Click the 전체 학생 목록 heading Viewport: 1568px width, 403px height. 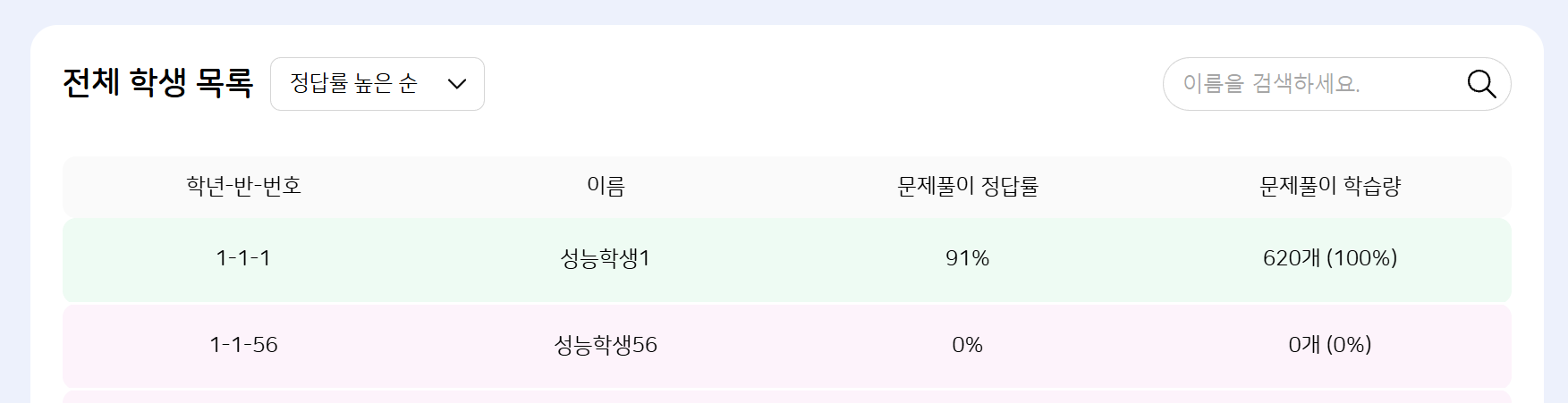pos(157,83)
